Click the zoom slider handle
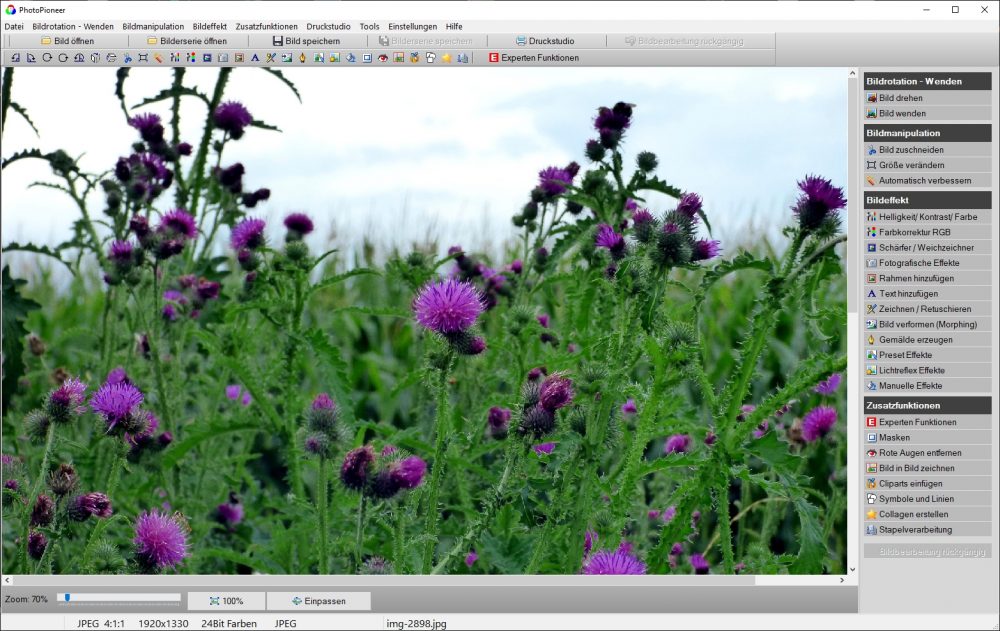The image size is (1000, 631). (67, 598)
